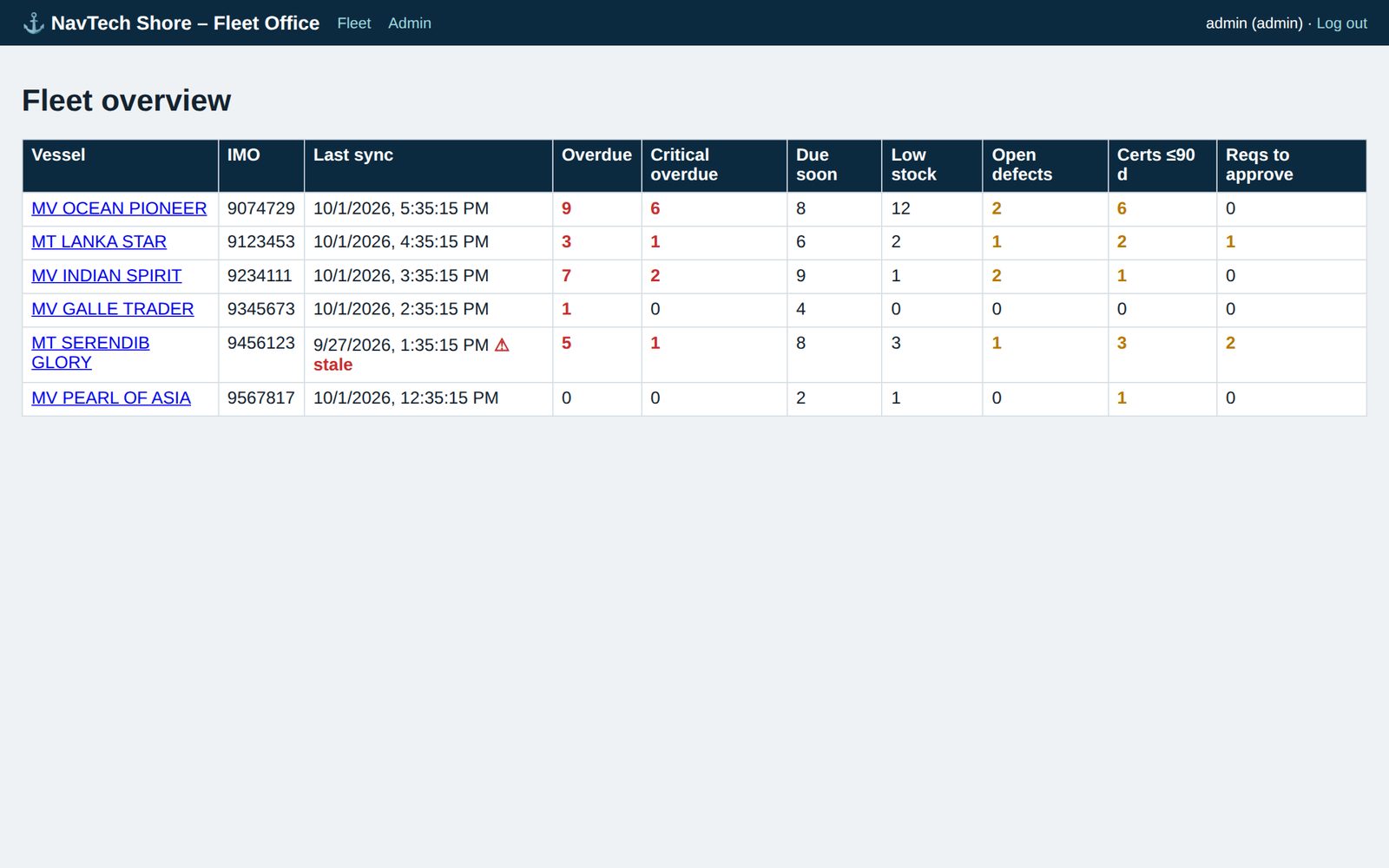The height and width of the screenshot is (868, 1389).
Task: Open the MV INDIAN SPIRIT vessel page
Action: pos(106,276)
